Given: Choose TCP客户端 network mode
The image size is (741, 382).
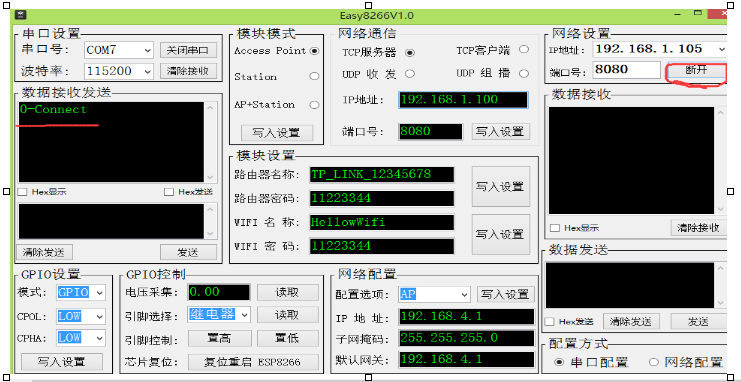Looking at the screenshot, I should click(524, 49).
